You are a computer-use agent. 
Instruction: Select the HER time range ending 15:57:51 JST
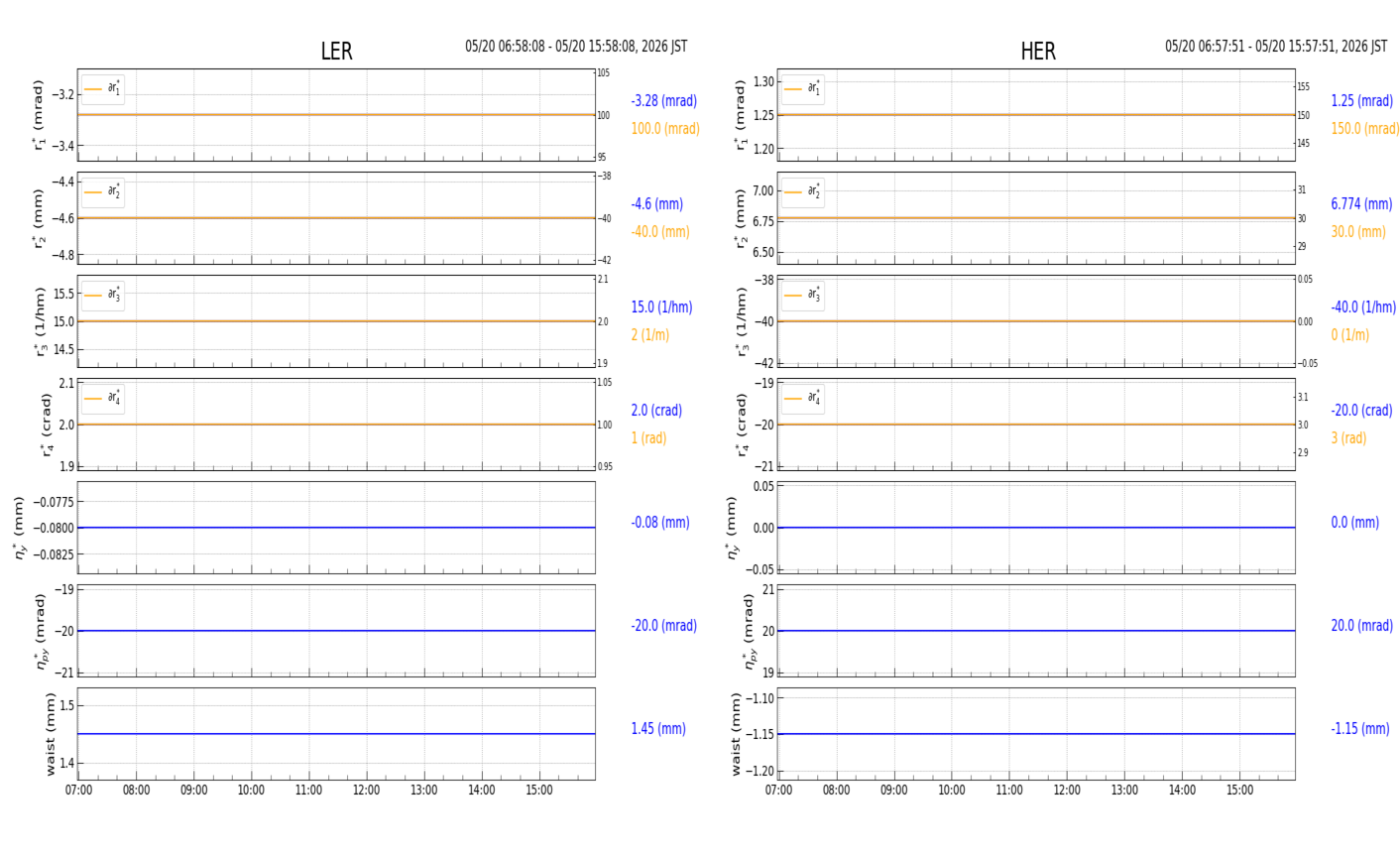[1276, 47]
